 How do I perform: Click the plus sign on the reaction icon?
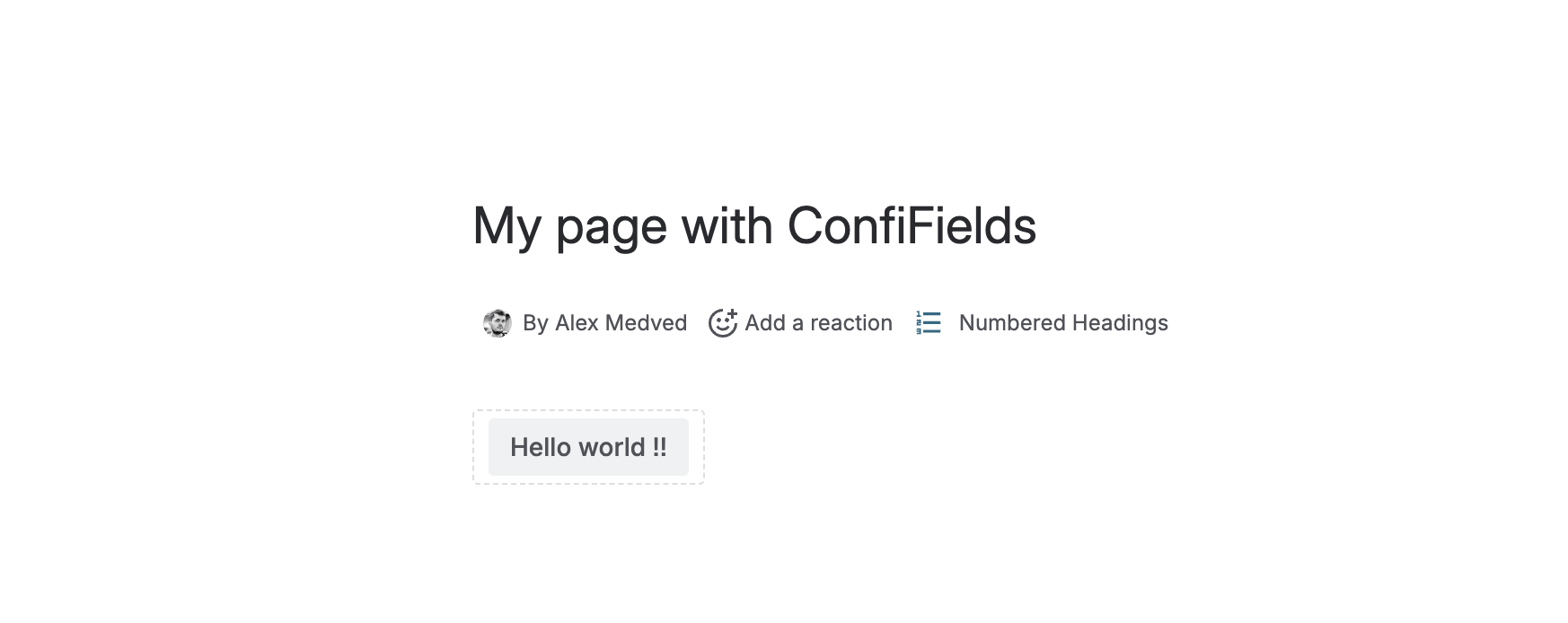tap(733, 313)
